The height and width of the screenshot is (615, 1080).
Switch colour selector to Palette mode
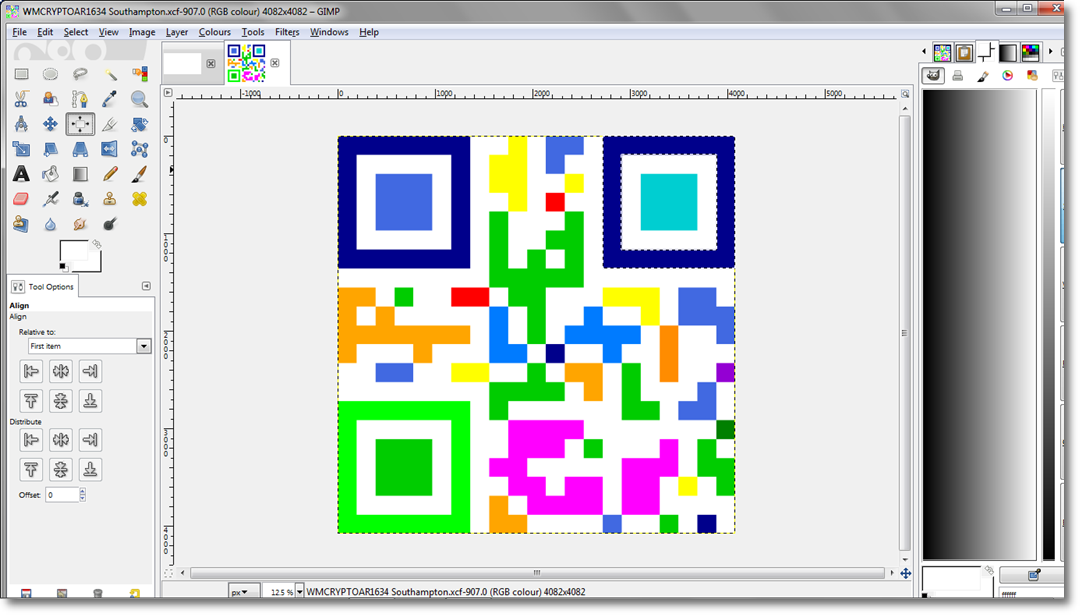pyautogui.click(x=1032, y=76)
